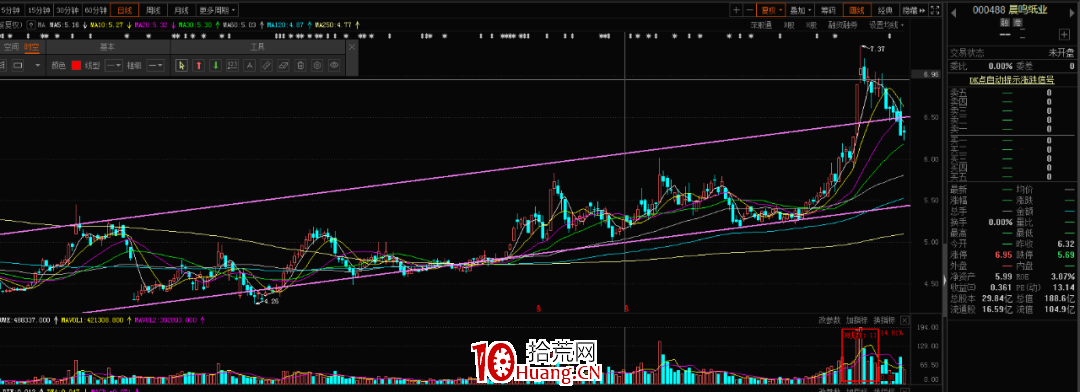The height and width of the screenshot is (392, 1080).
Task: Open the 线型 line style dropdown
Action: [x=114, y=65]
